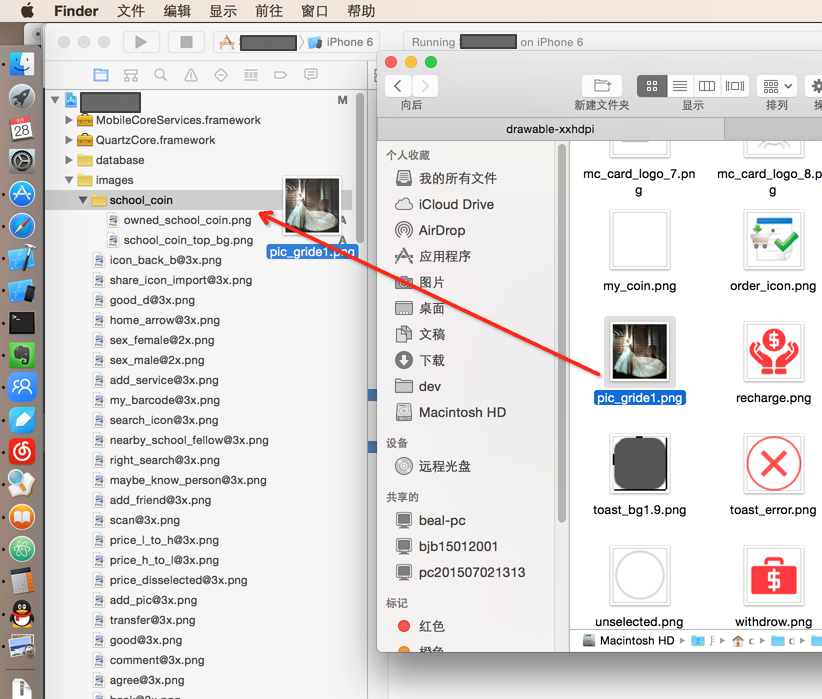Click Finder back navigation button
The image size is (822, 699).
(398, 86)
